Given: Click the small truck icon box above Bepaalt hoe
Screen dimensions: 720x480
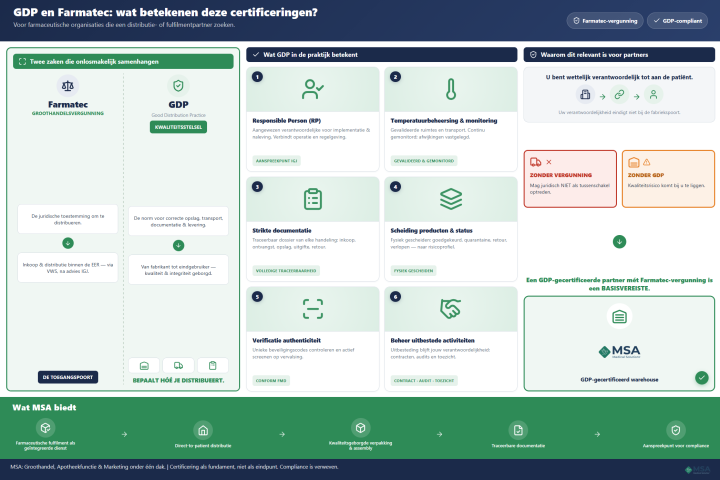Looking at the screenshot, I should [178, 366].
